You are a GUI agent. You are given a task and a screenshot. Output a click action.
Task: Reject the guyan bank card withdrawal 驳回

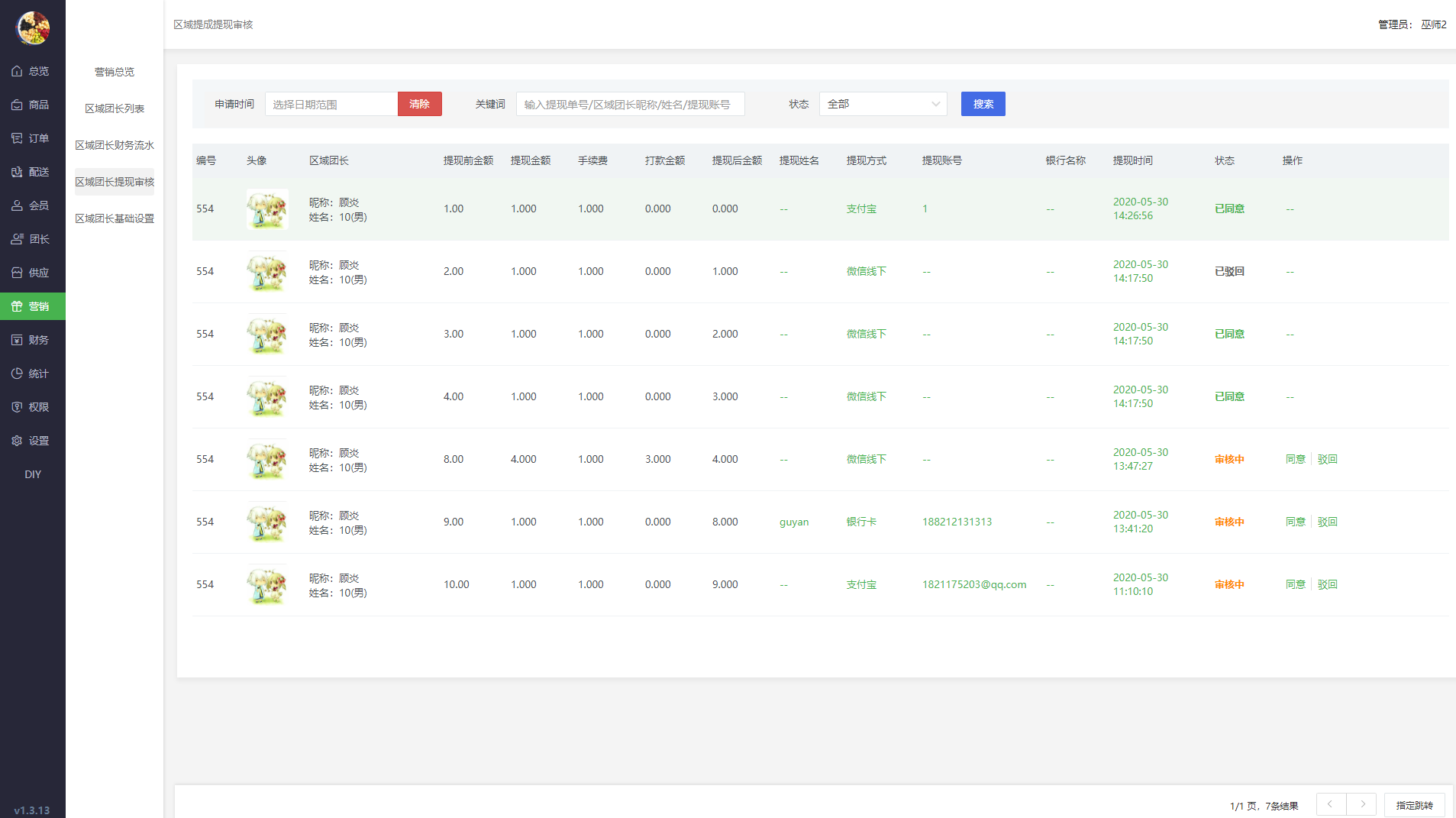click(x=1327, y=522)
